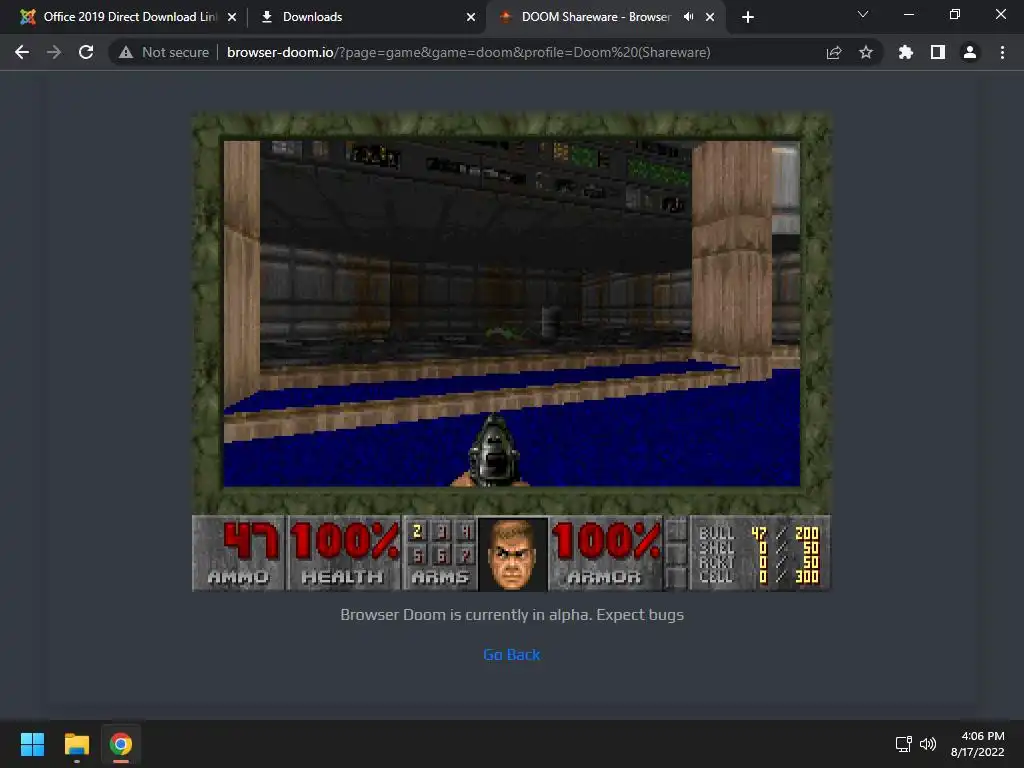Open the Chrome profile menu
This screenshot has height=768, width=1024.
pos(970,52)
